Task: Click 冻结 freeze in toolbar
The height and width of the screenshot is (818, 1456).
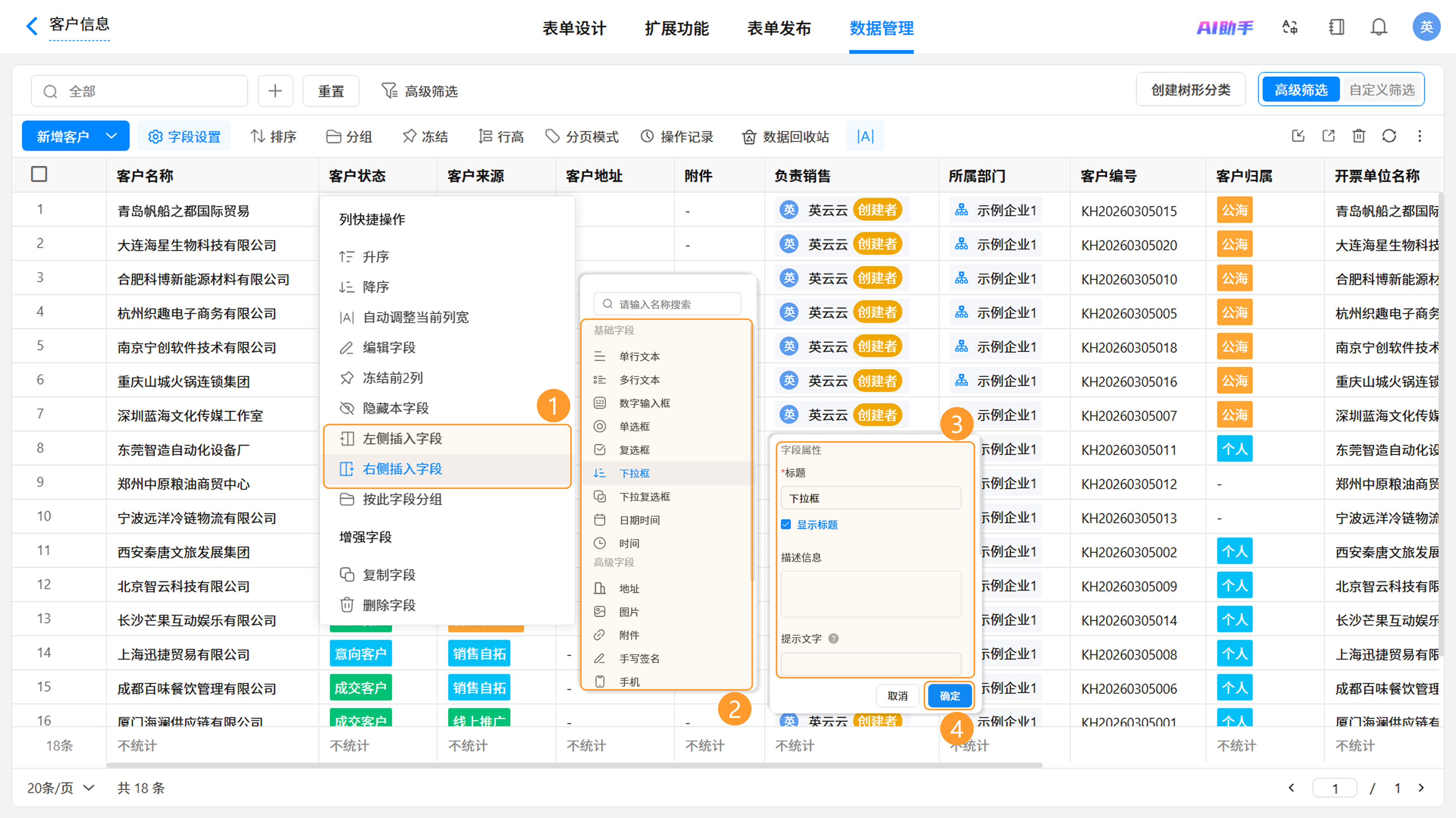Action: tap(425, 136)
